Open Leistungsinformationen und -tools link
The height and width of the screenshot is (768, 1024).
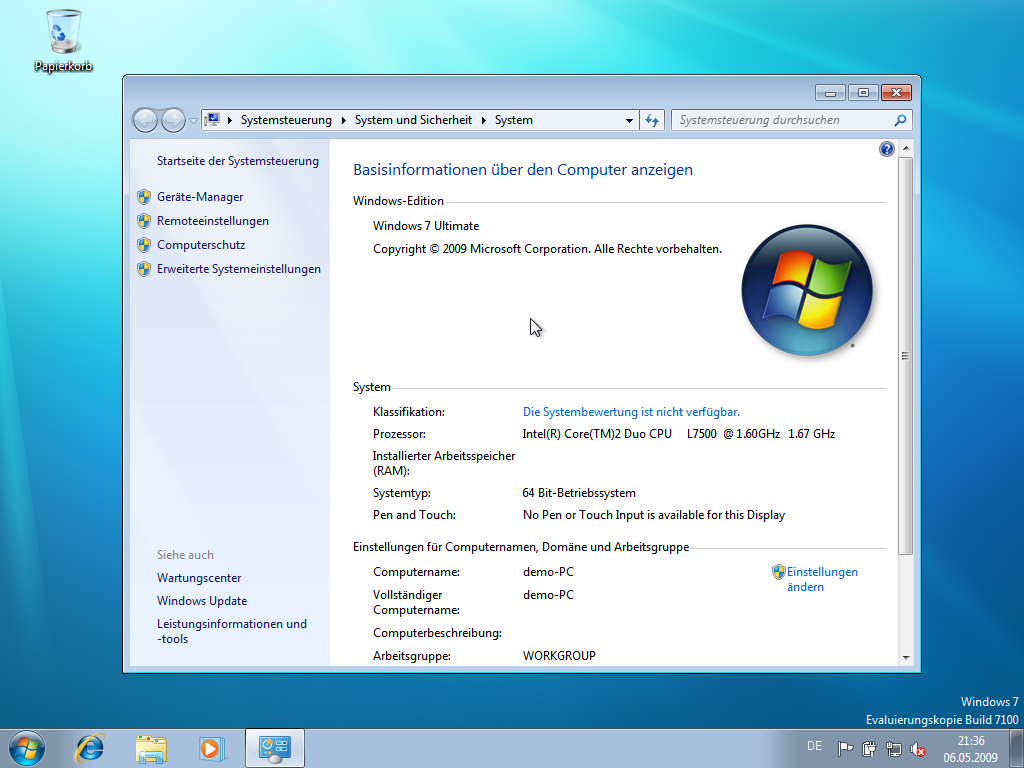coord(232,632)
